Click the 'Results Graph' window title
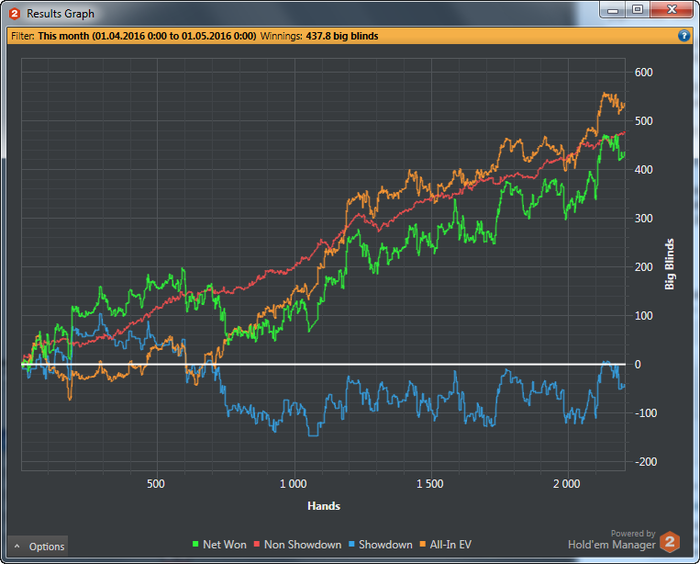 [x=60, y=14]
